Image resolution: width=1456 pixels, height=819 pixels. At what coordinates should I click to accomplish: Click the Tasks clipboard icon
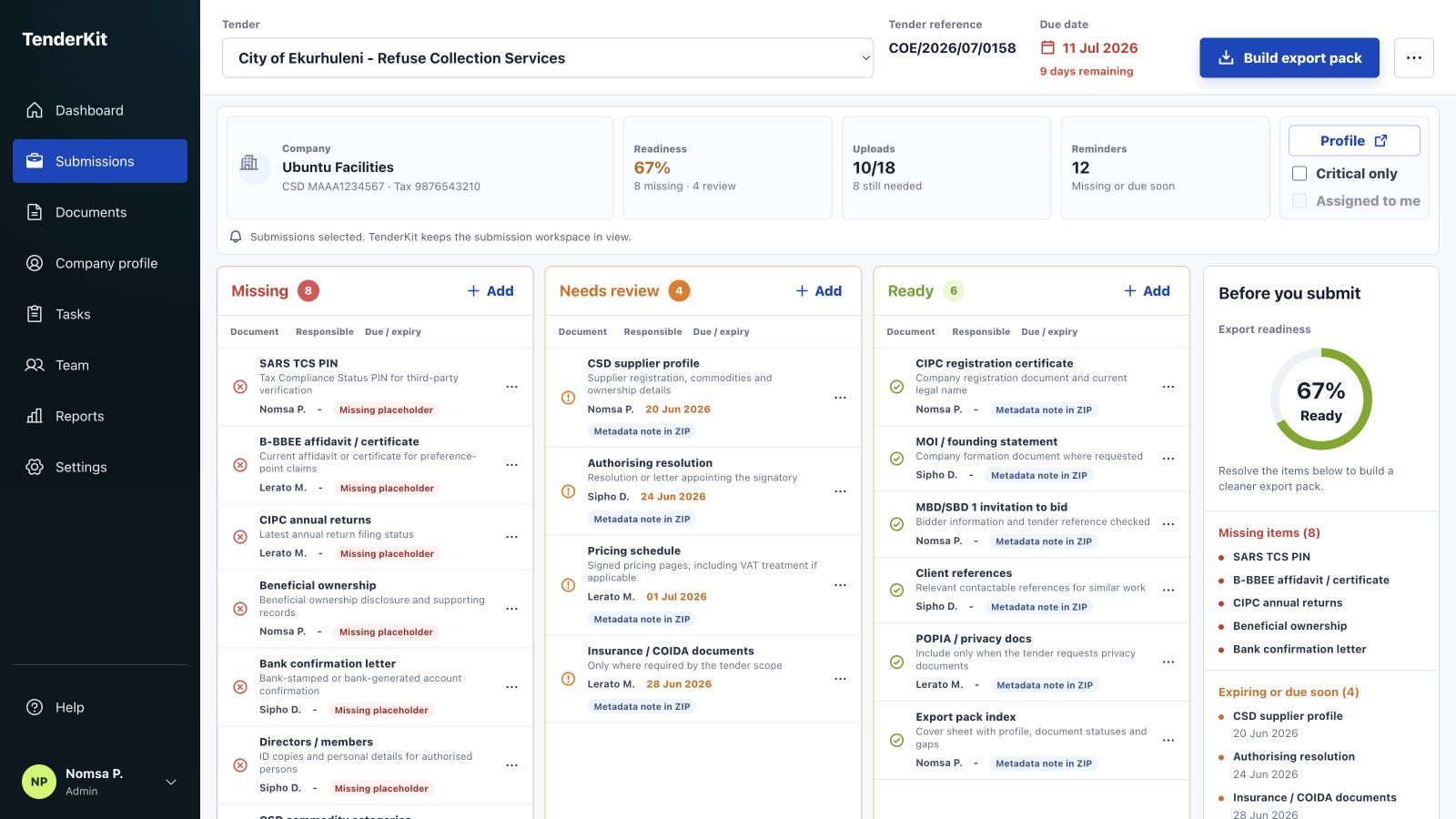point(35,314)
